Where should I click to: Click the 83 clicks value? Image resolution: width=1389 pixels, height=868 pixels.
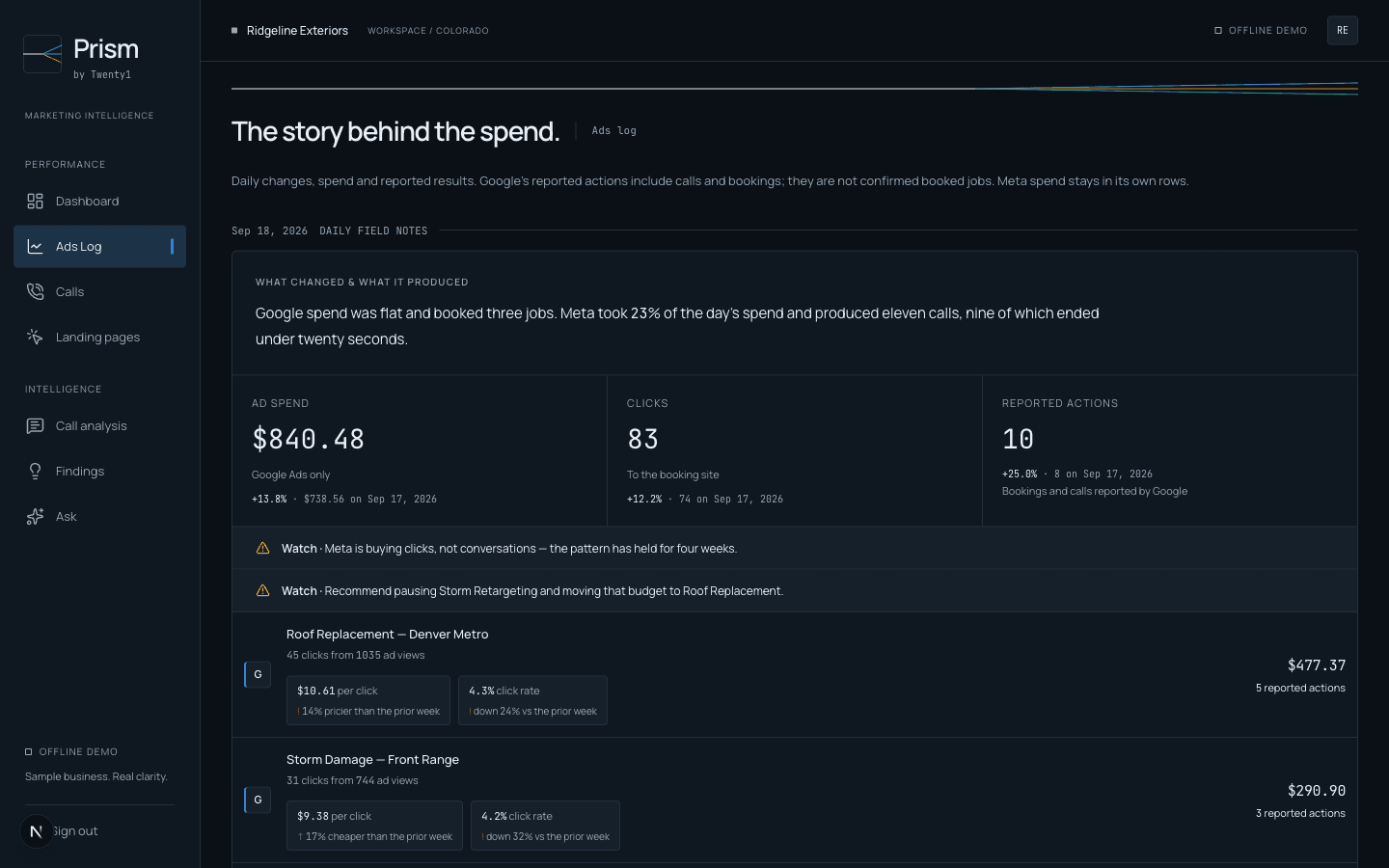coord(643,439)
